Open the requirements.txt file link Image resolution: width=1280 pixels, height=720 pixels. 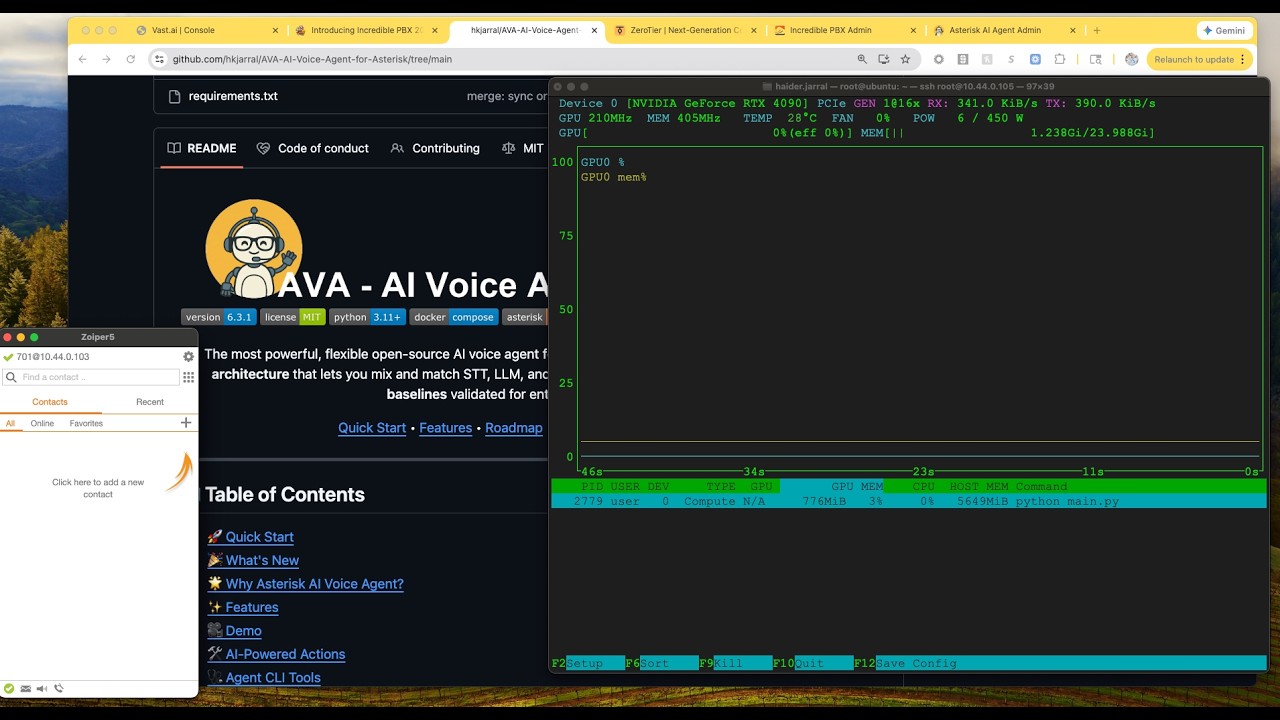pos(233,96)
